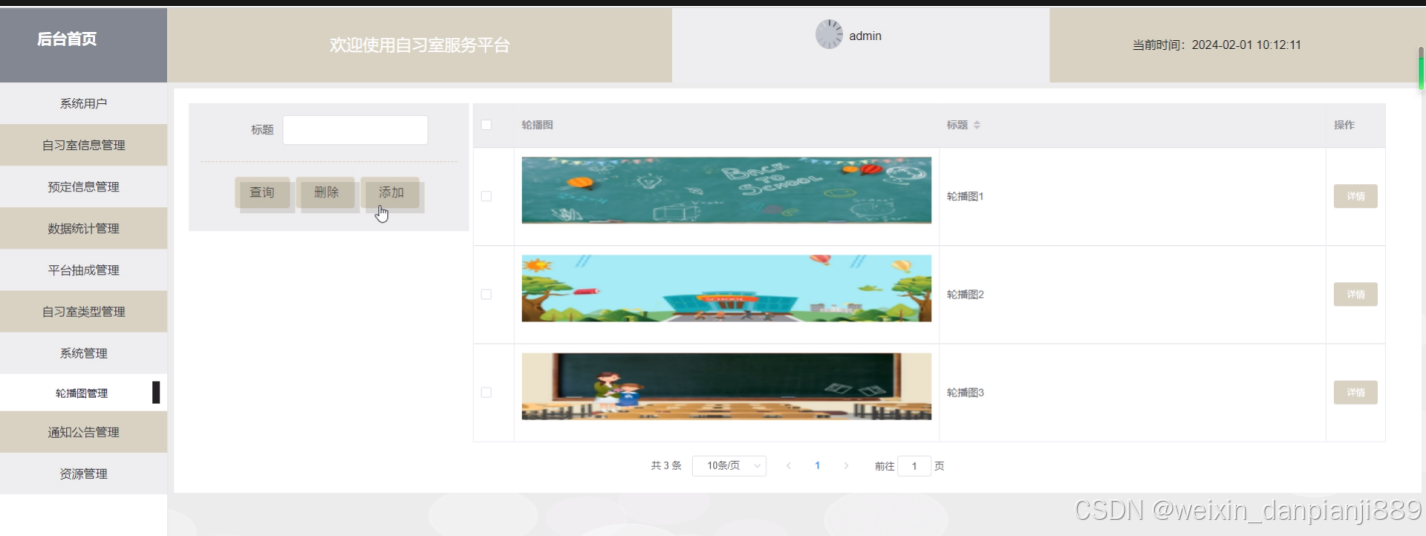1426x536 pixels.
Task: Open 通知公告管理 menu item
Action: pos(83,432)
